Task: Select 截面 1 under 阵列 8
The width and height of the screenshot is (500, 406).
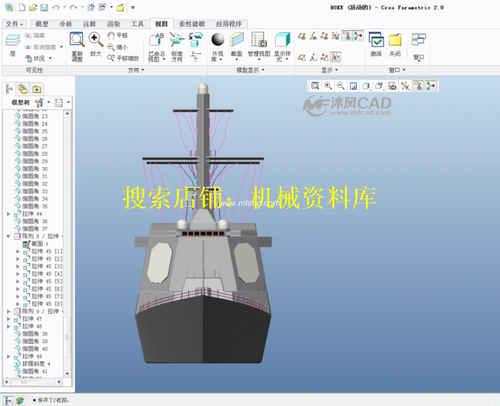Action: click(x=36, y=244)
